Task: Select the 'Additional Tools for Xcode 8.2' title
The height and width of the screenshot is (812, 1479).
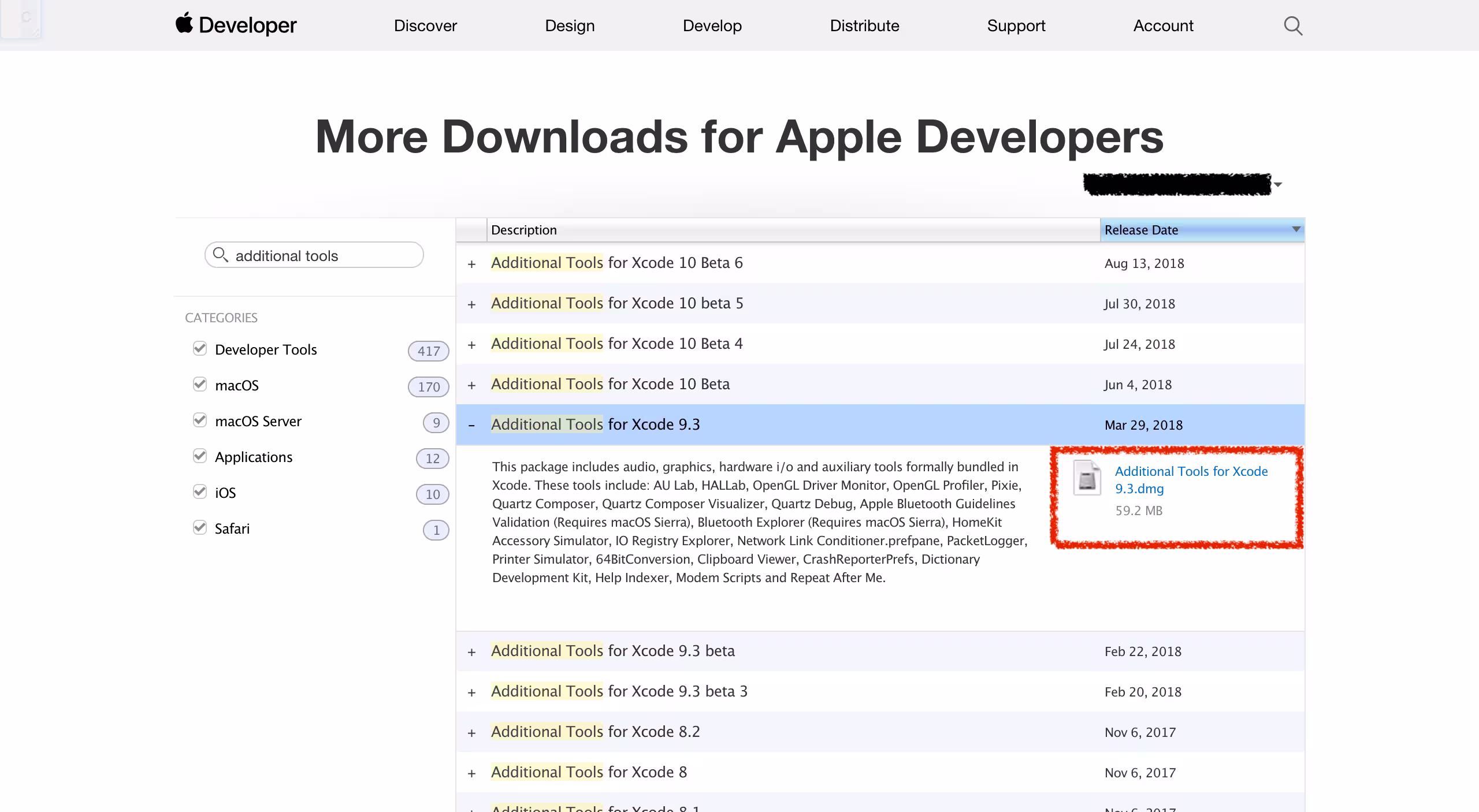Action: [x=596, y=732]
